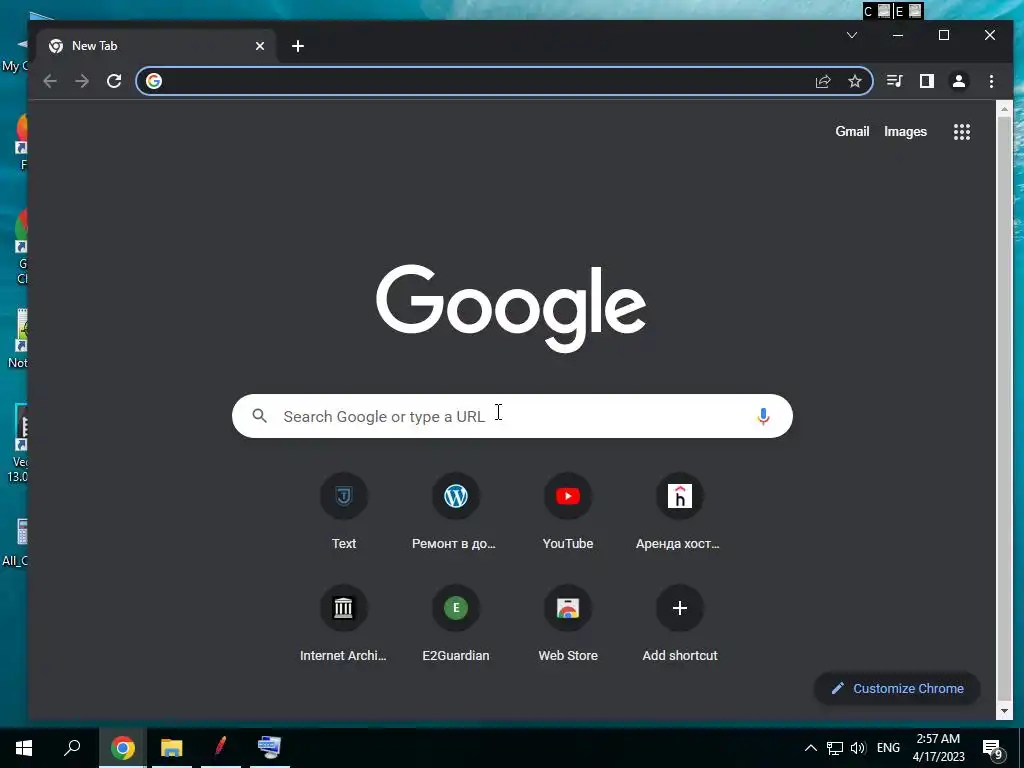This screenshot has height=768, width=1024.
Task: Switch the ENG input language indicator
Action: [x=888, y=748]
